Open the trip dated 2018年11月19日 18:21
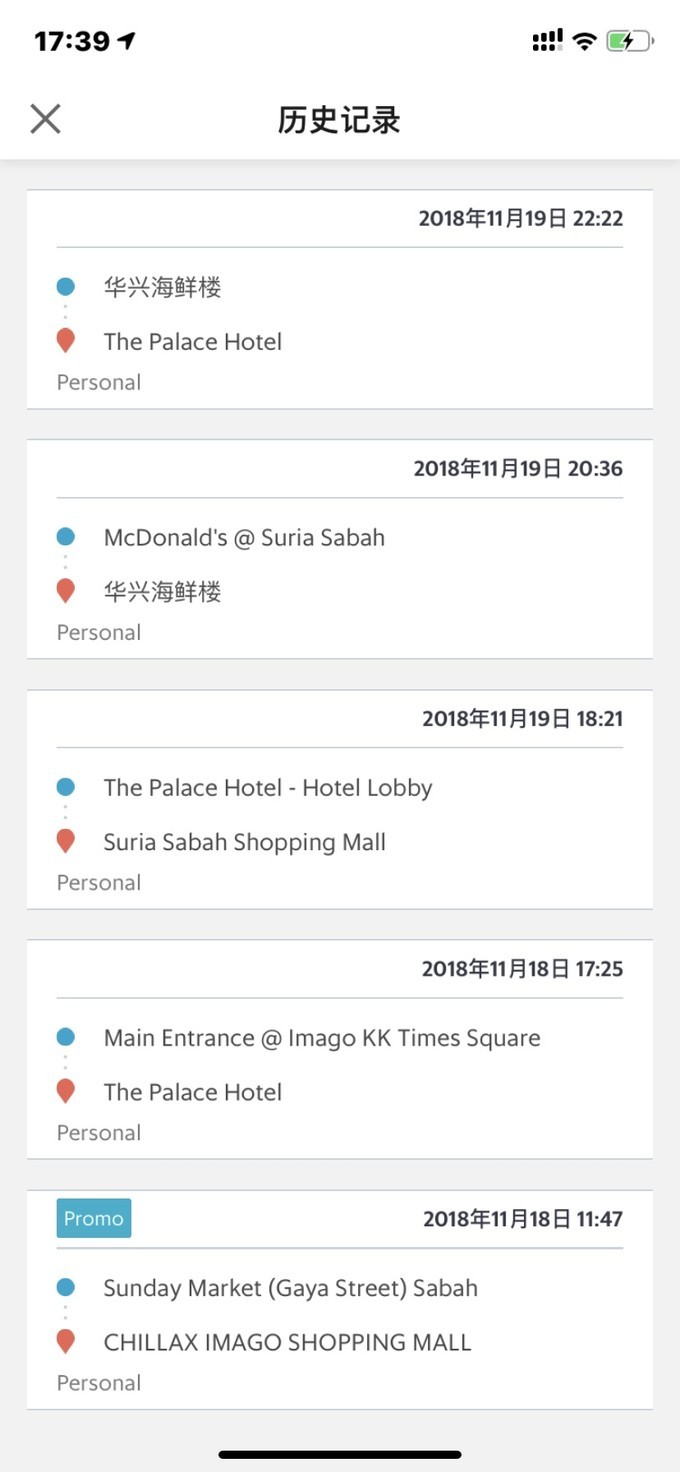Image resolution: width=680 pixels, height=1472 pixels. coord(340,799)
